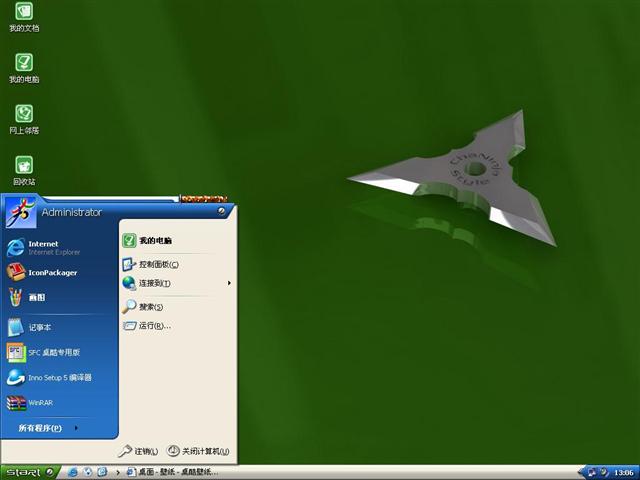
Task: Click the third quick launch icon
Action: coord(102,472)
